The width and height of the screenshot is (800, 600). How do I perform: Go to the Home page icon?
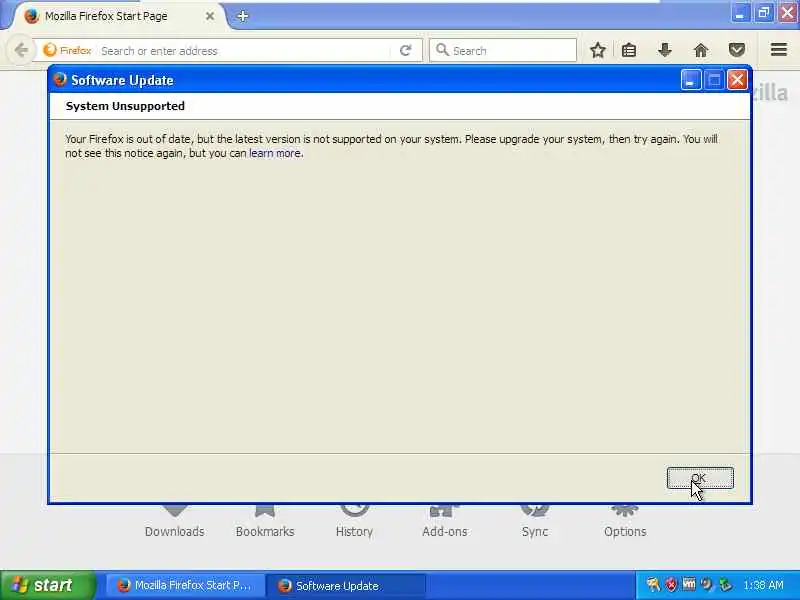click(x=701, y=50)
